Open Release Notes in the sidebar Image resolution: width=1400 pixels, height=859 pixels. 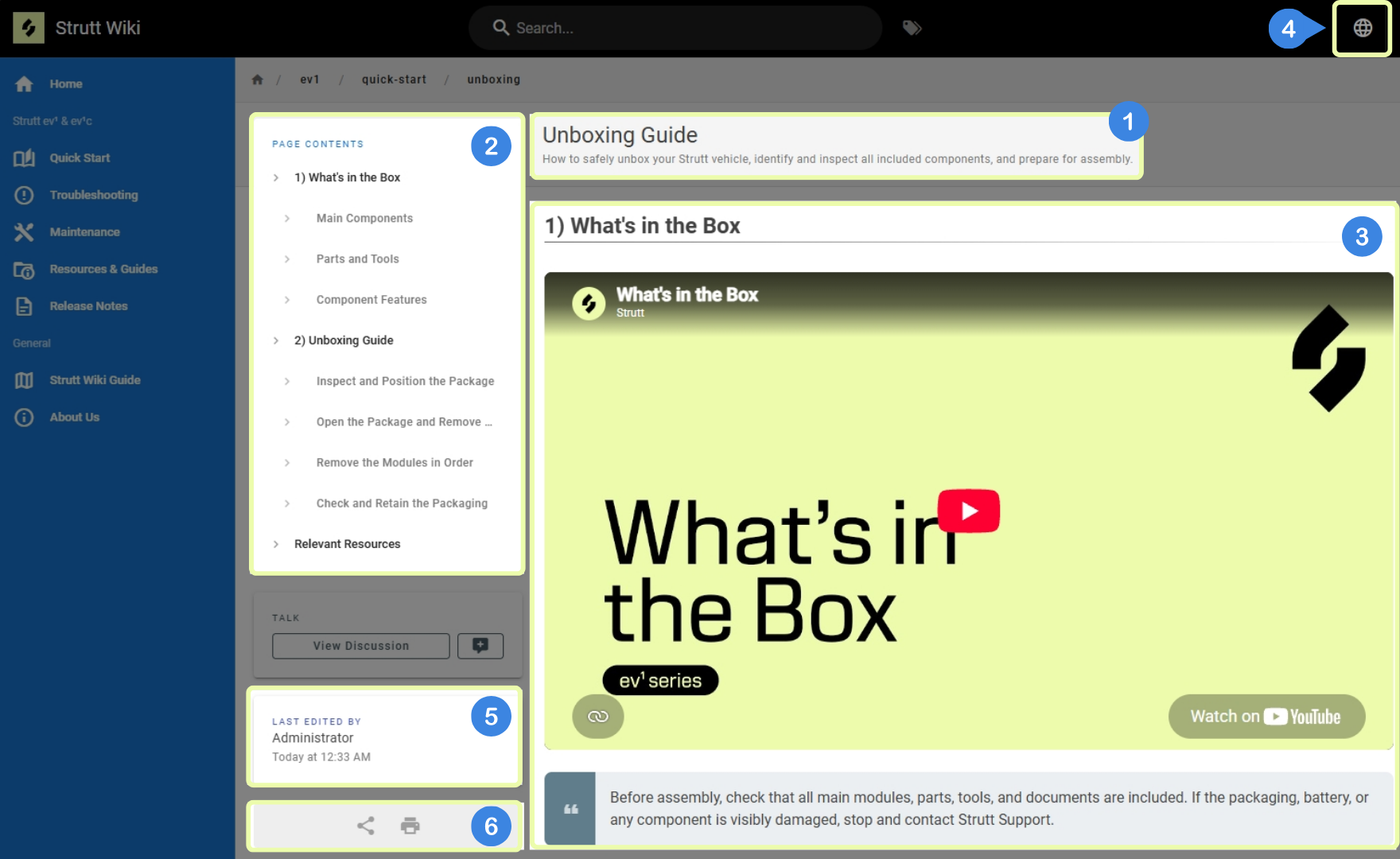[88, 306]
